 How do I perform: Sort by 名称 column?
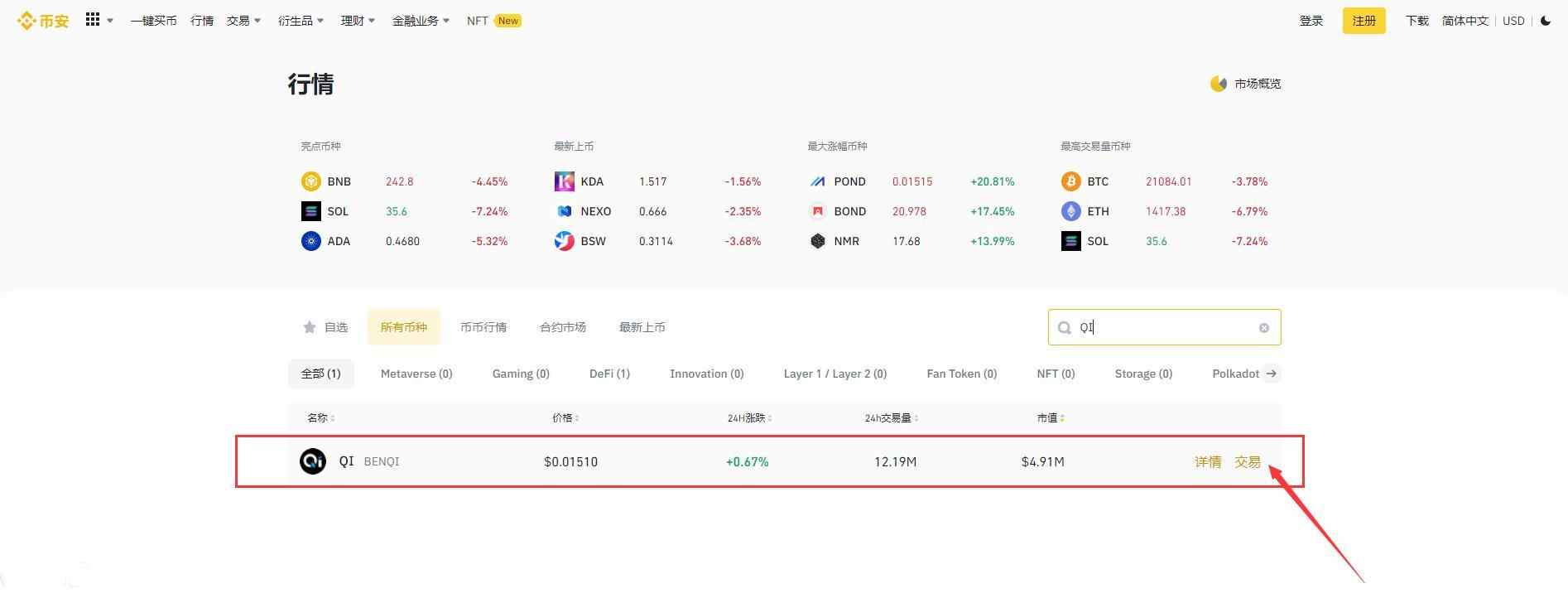click(x=321, y=418)
